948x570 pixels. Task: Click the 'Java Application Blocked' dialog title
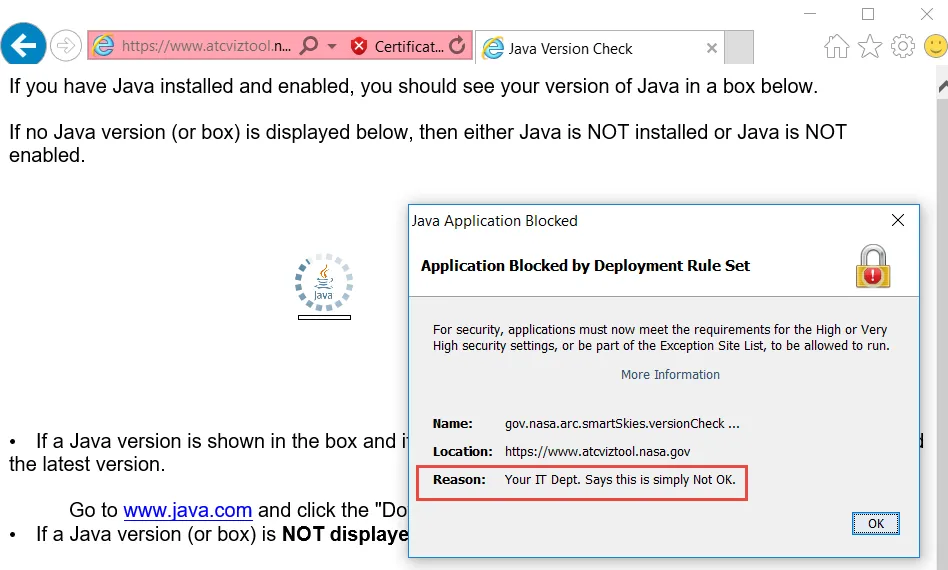coord(495,221)
